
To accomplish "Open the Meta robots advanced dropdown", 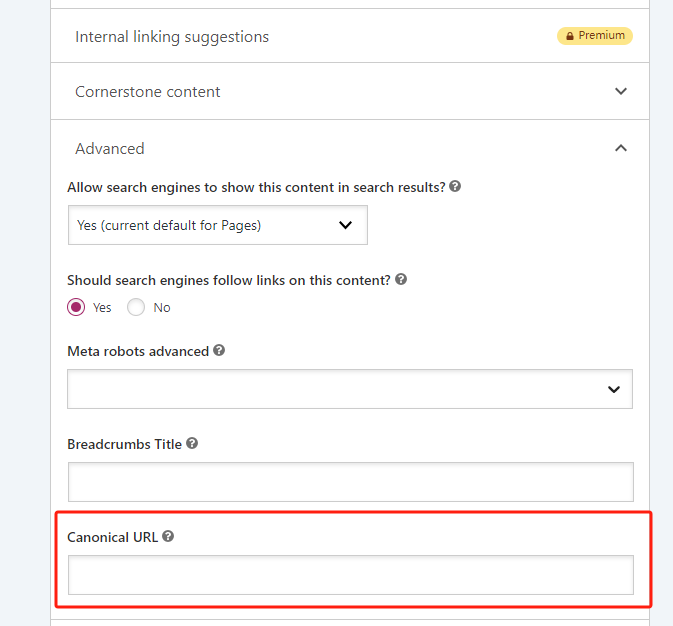I will pyautogui.click(x=349, y=389).
